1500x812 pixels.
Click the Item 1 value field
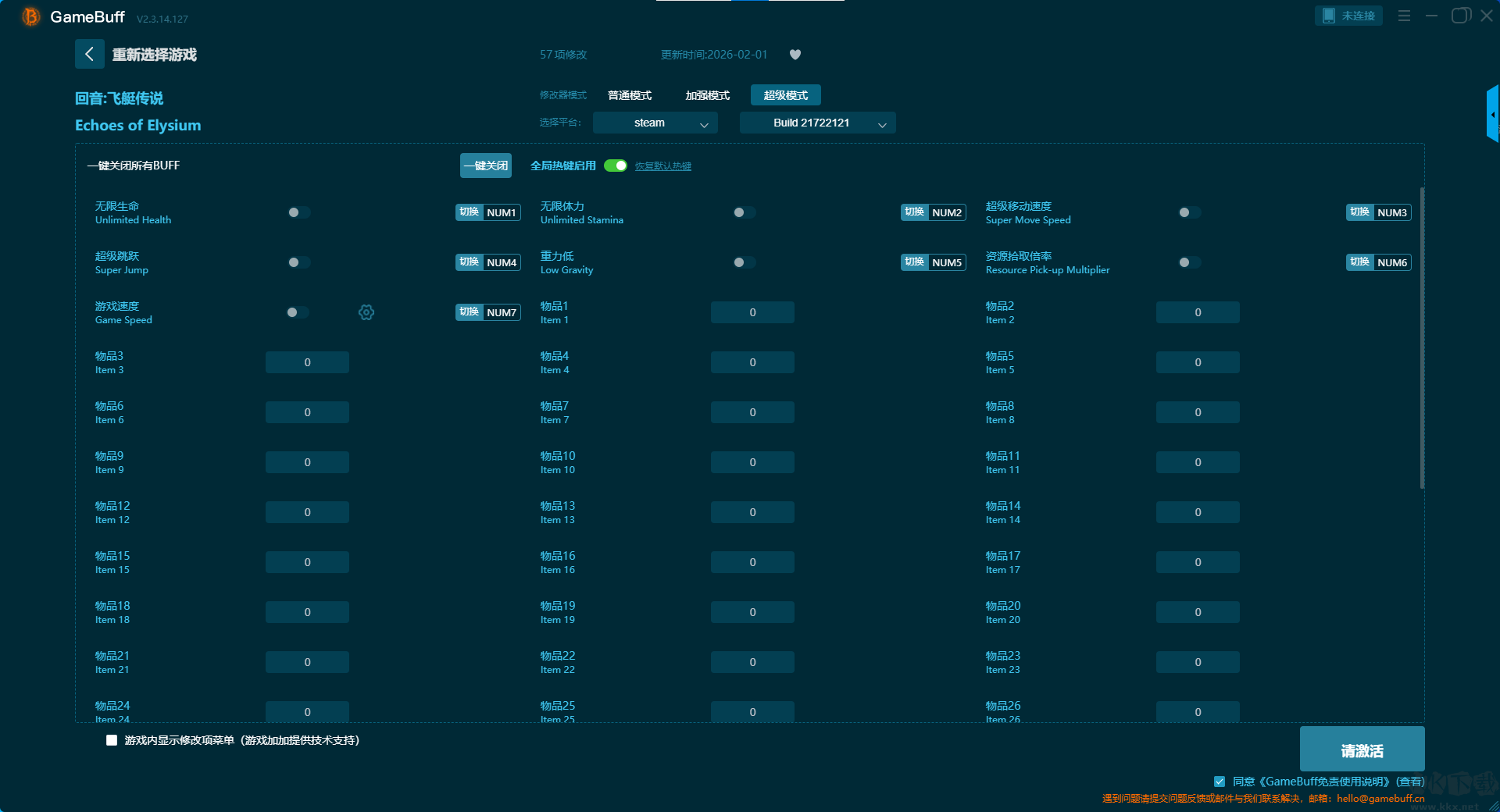click(x=752, y=312)
